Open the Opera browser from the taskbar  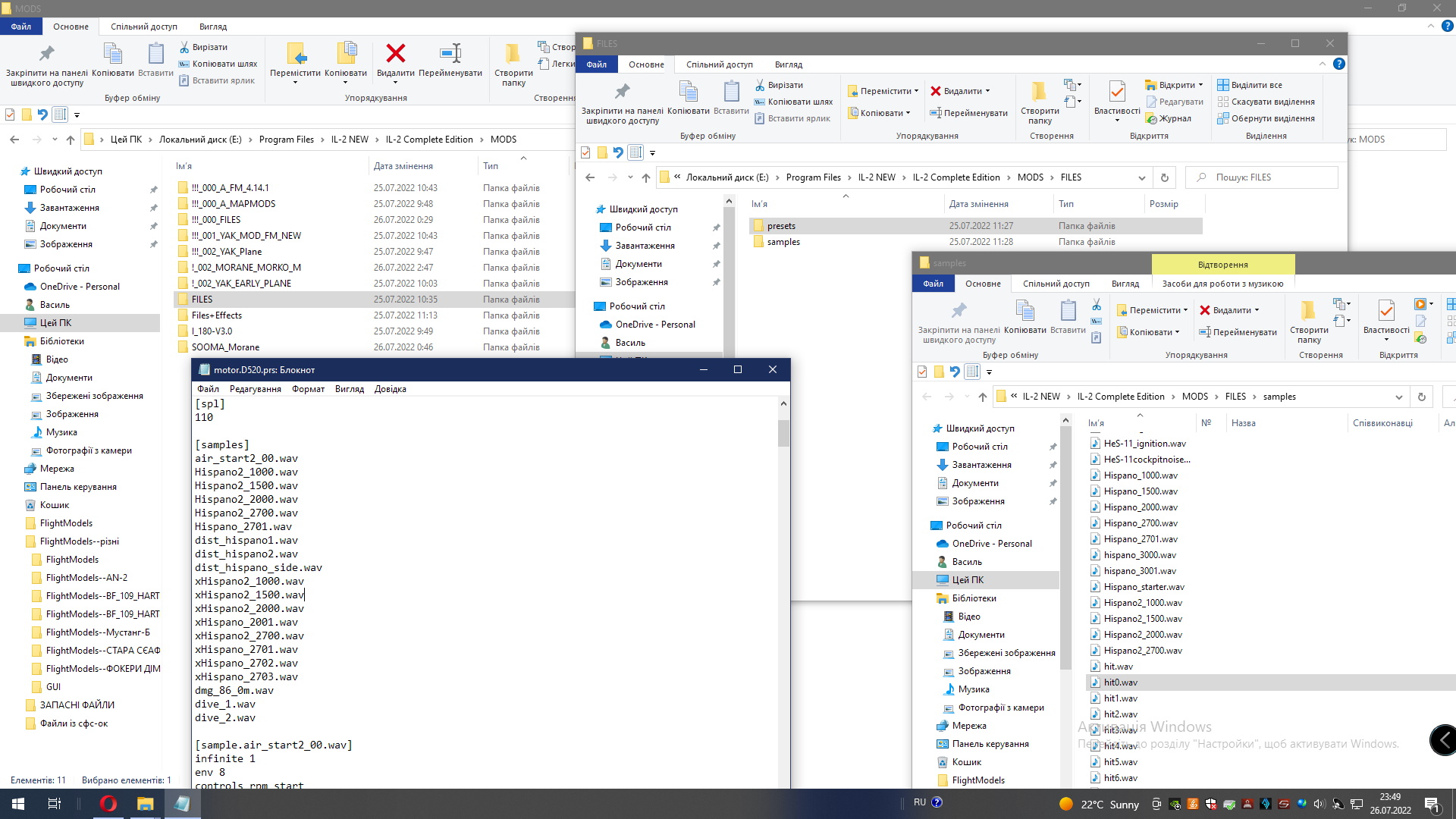[x=108, y=804]
